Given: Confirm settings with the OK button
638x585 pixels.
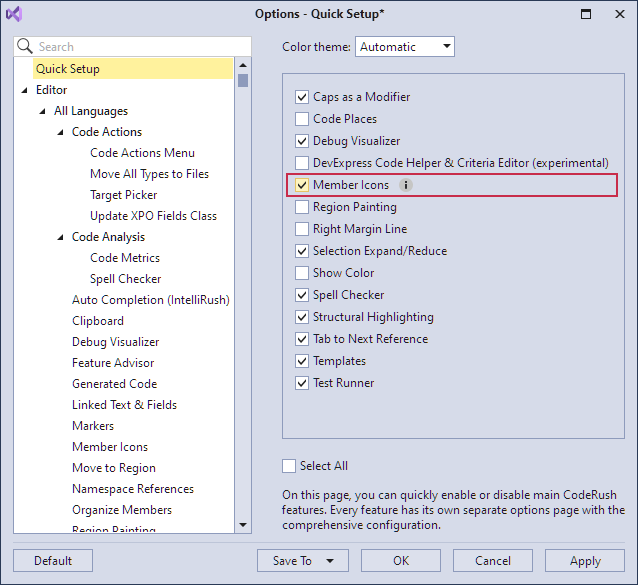Looking at the screenshot, I should coord(401,561).
